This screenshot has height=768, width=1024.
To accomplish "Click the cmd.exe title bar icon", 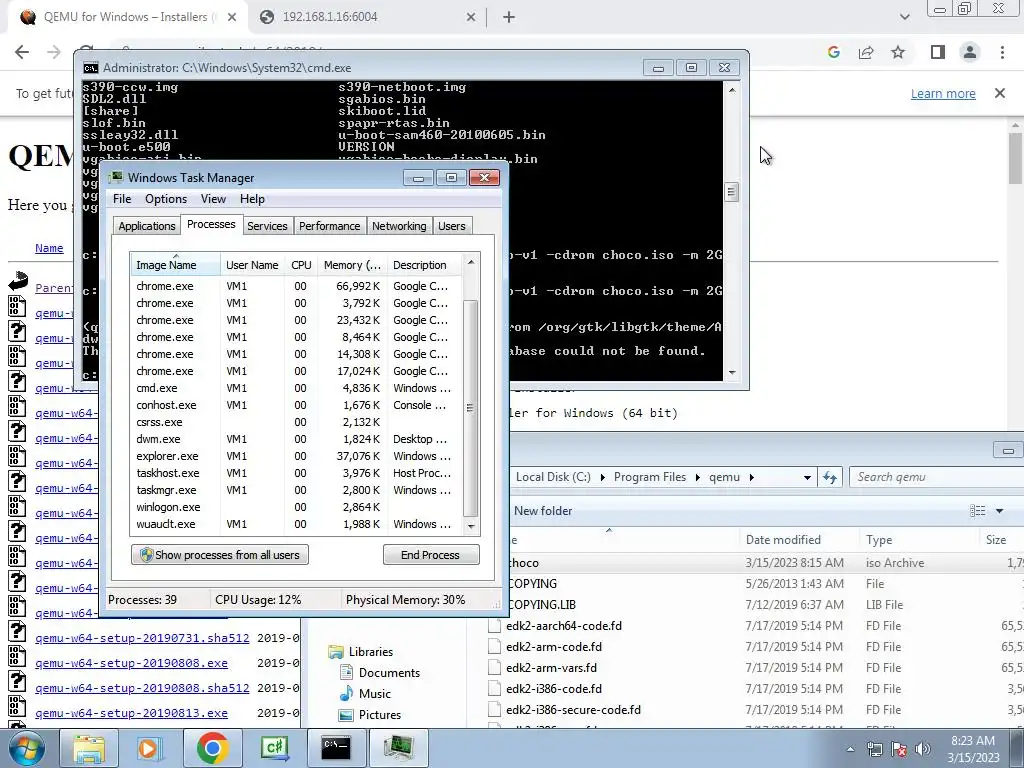I will click(91, 68).
